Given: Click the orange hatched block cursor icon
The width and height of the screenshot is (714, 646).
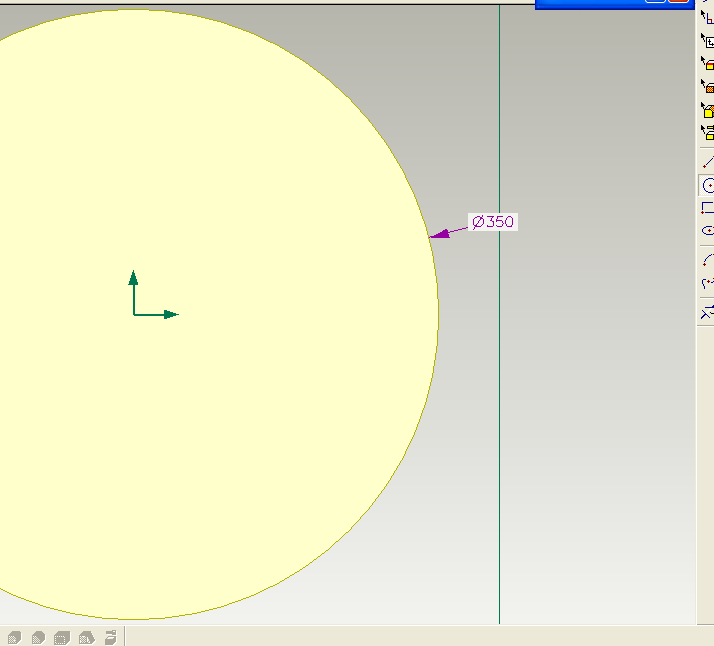Looking at the screenshot, I should [x=708, y=86].
